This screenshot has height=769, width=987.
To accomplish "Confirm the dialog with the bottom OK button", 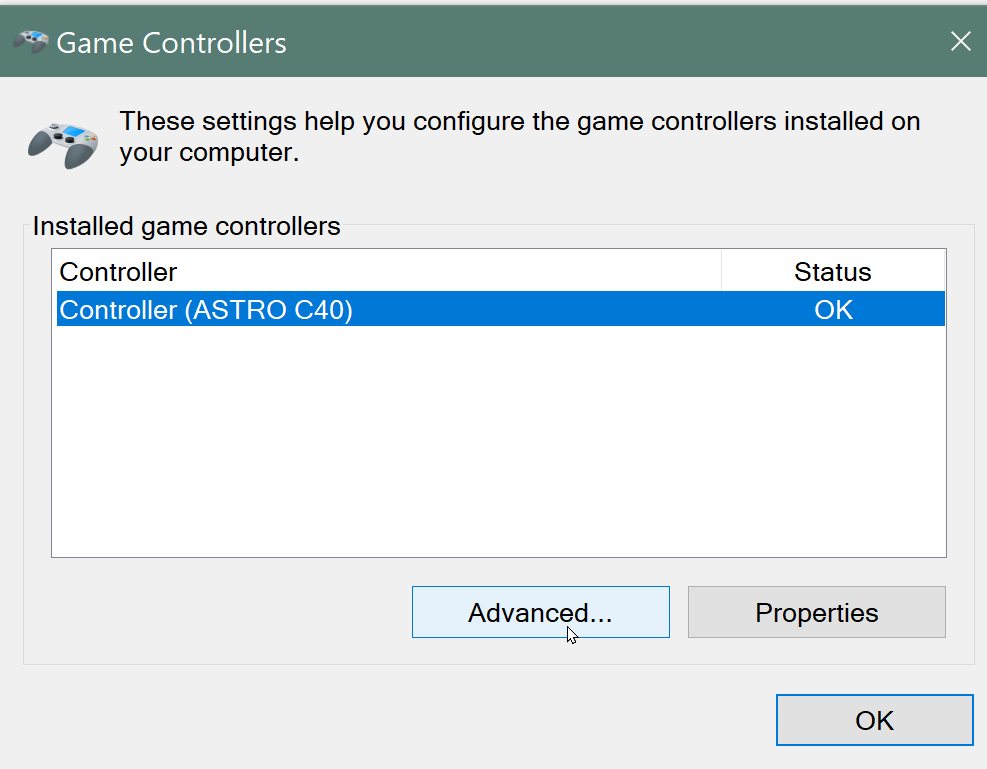I will 874,720.
